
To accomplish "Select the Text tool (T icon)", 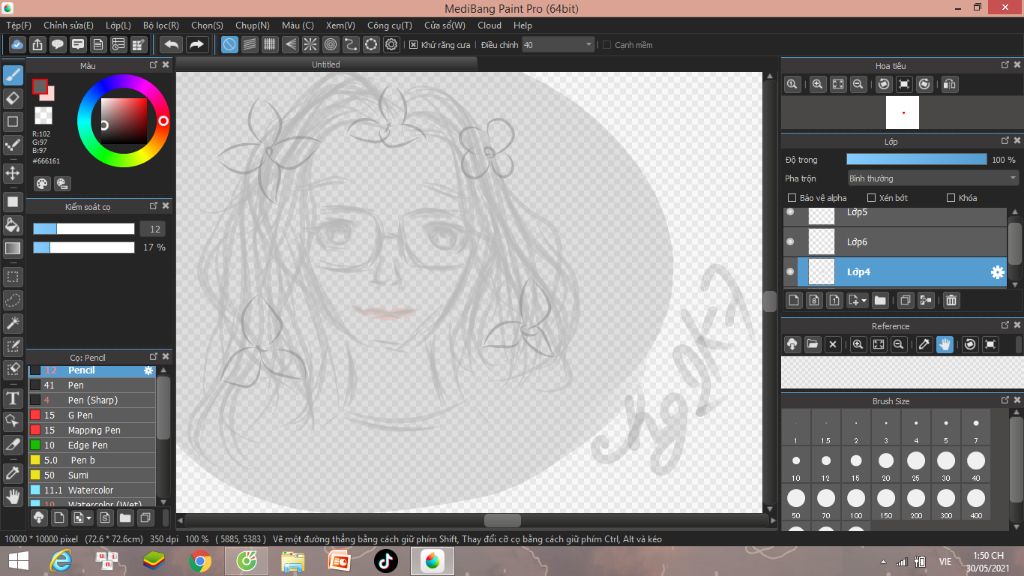I will (12, 398).
